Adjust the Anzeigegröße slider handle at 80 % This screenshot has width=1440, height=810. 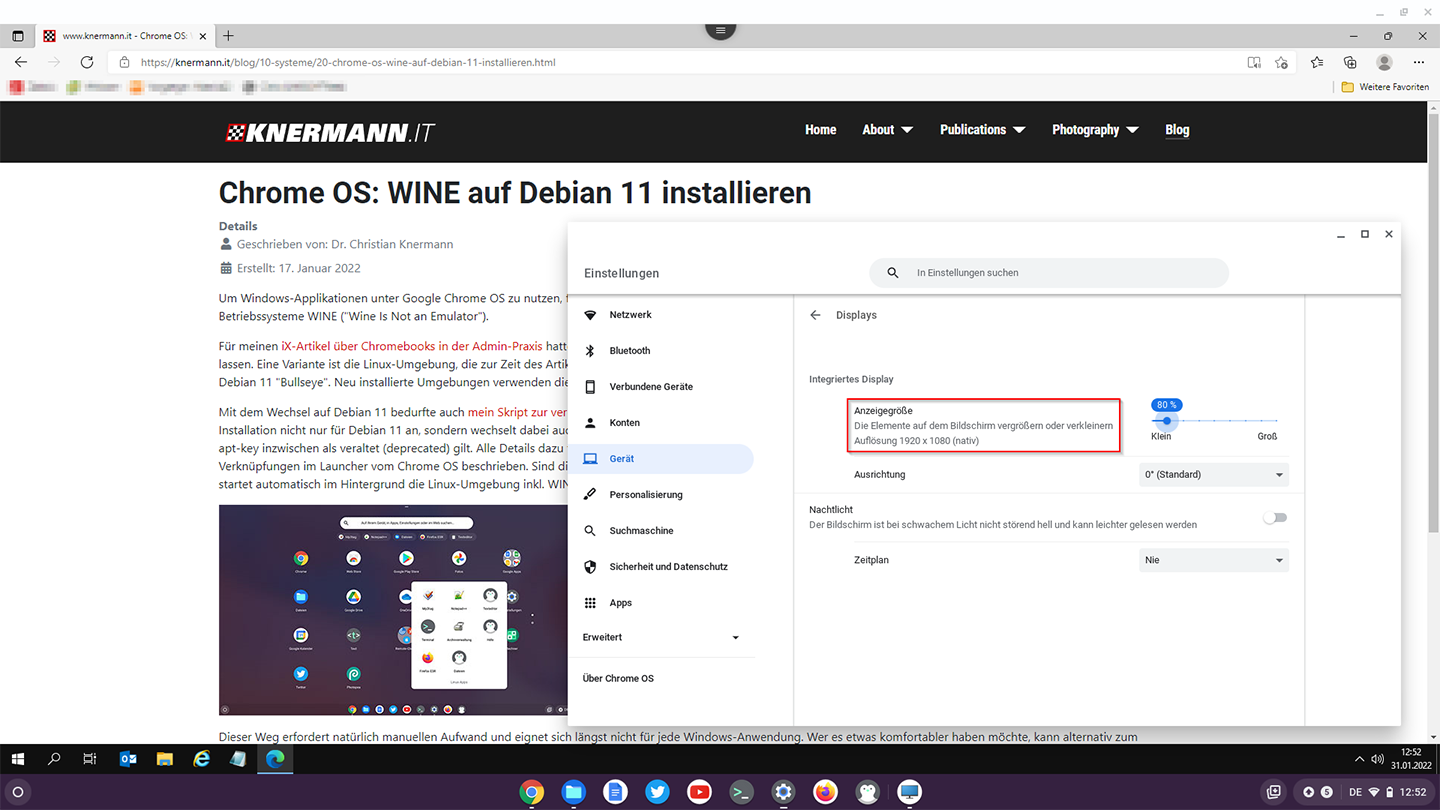point(1166,421)
